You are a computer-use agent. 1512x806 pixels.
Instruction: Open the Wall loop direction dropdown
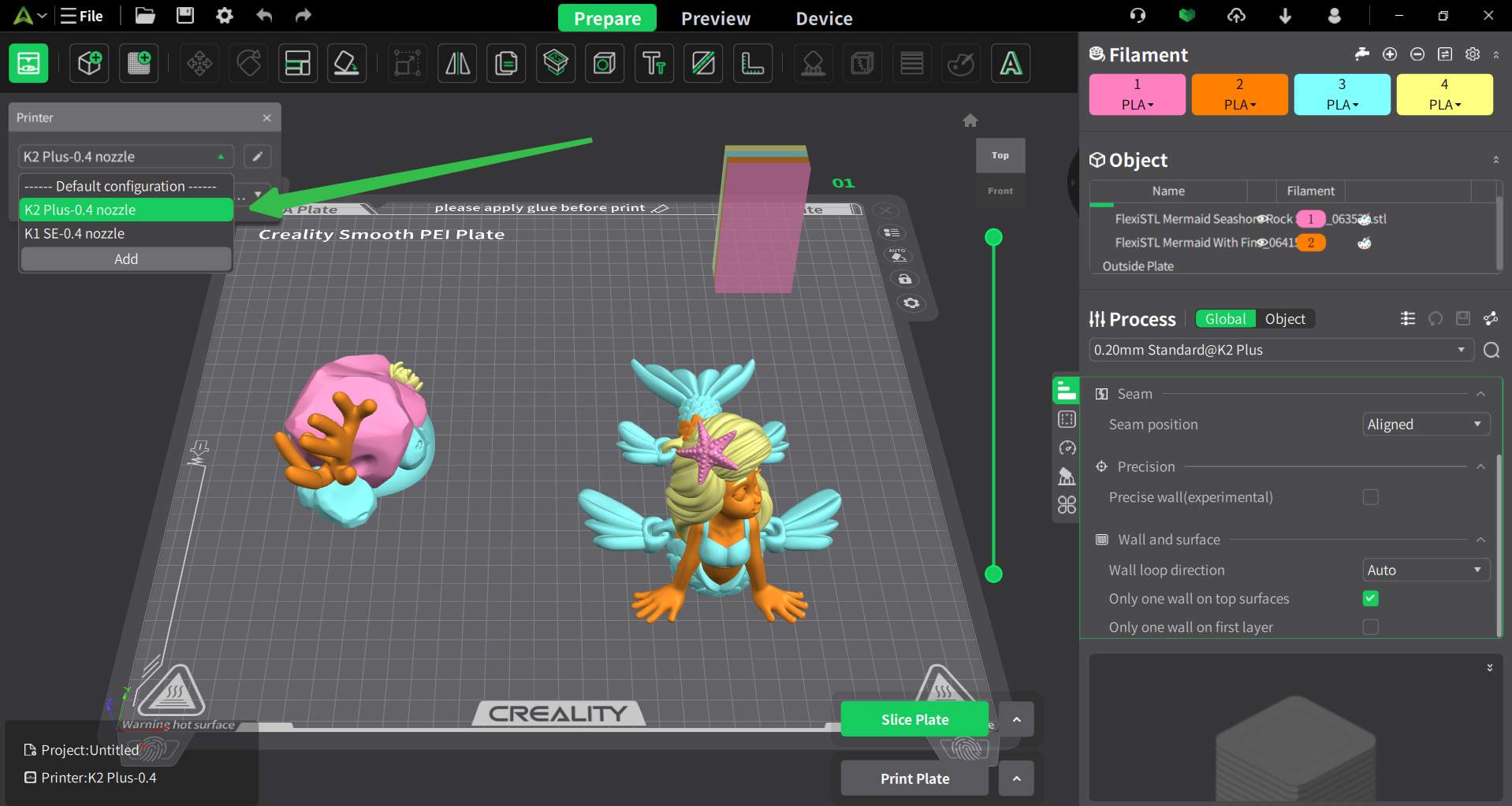point(1425,570)
